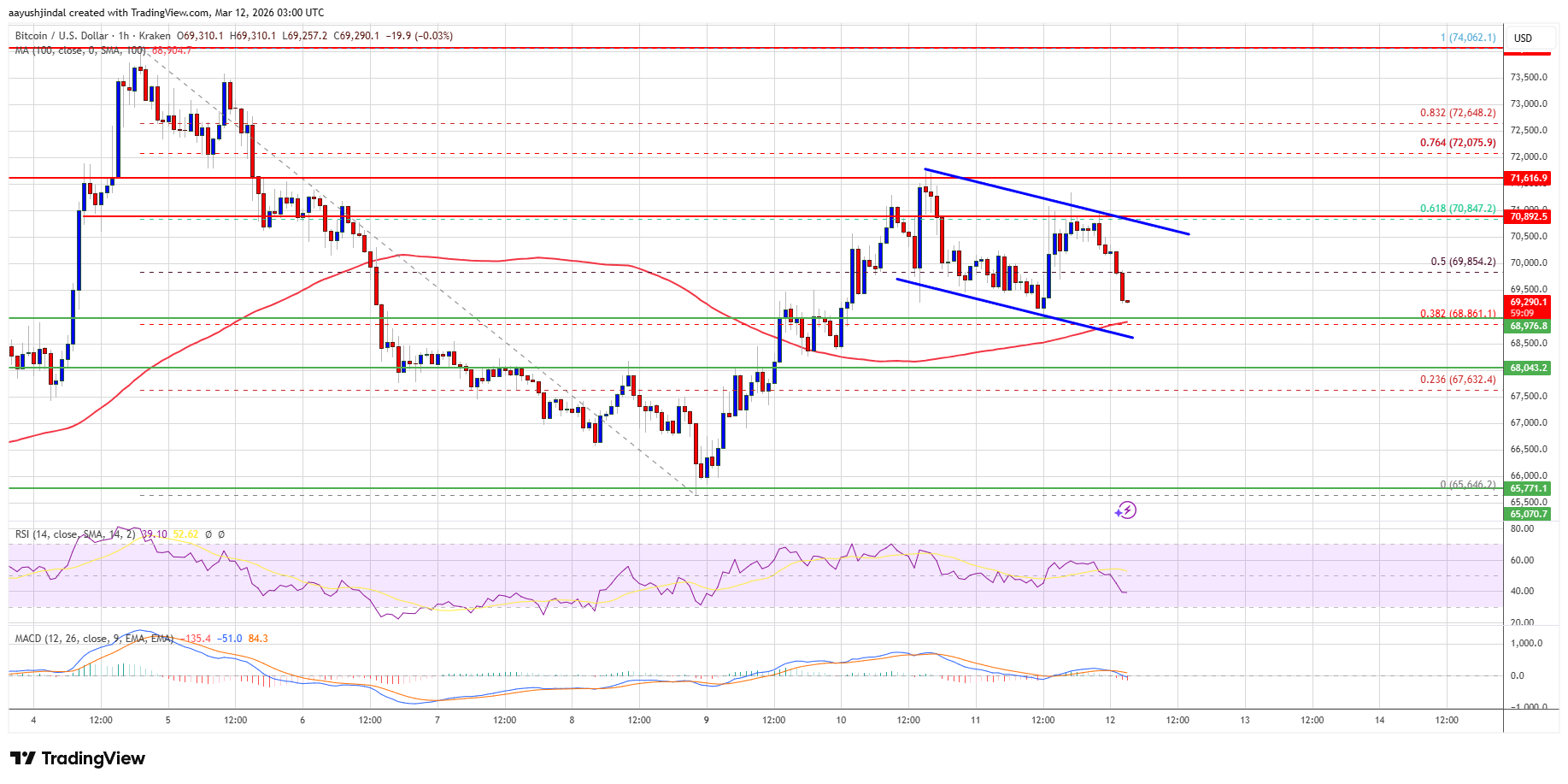Image resolution: width=1568 pixels, height=784 pixels.
Task: Click the Bitcoin / U.S. Dollar symbol title
Action: click(x=62, y=36)
